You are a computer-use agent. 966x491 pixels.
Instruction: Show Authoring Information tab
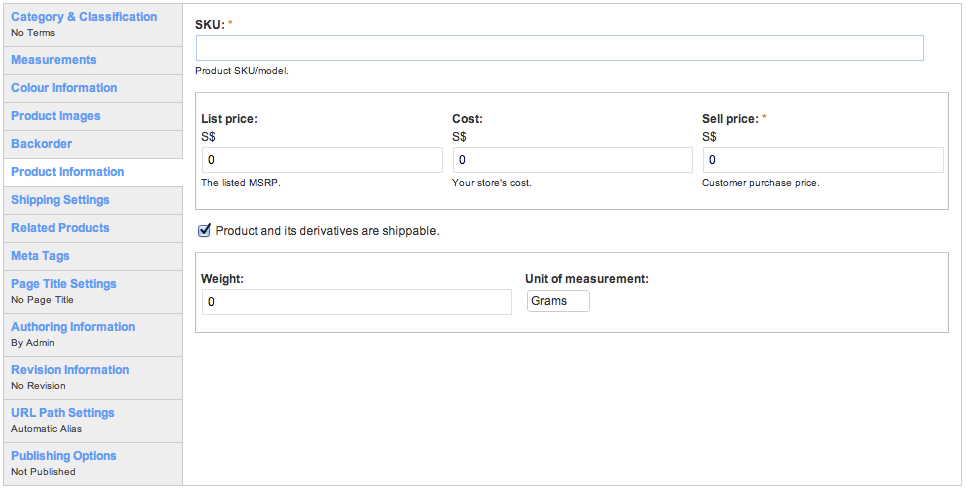pos(92,335)
